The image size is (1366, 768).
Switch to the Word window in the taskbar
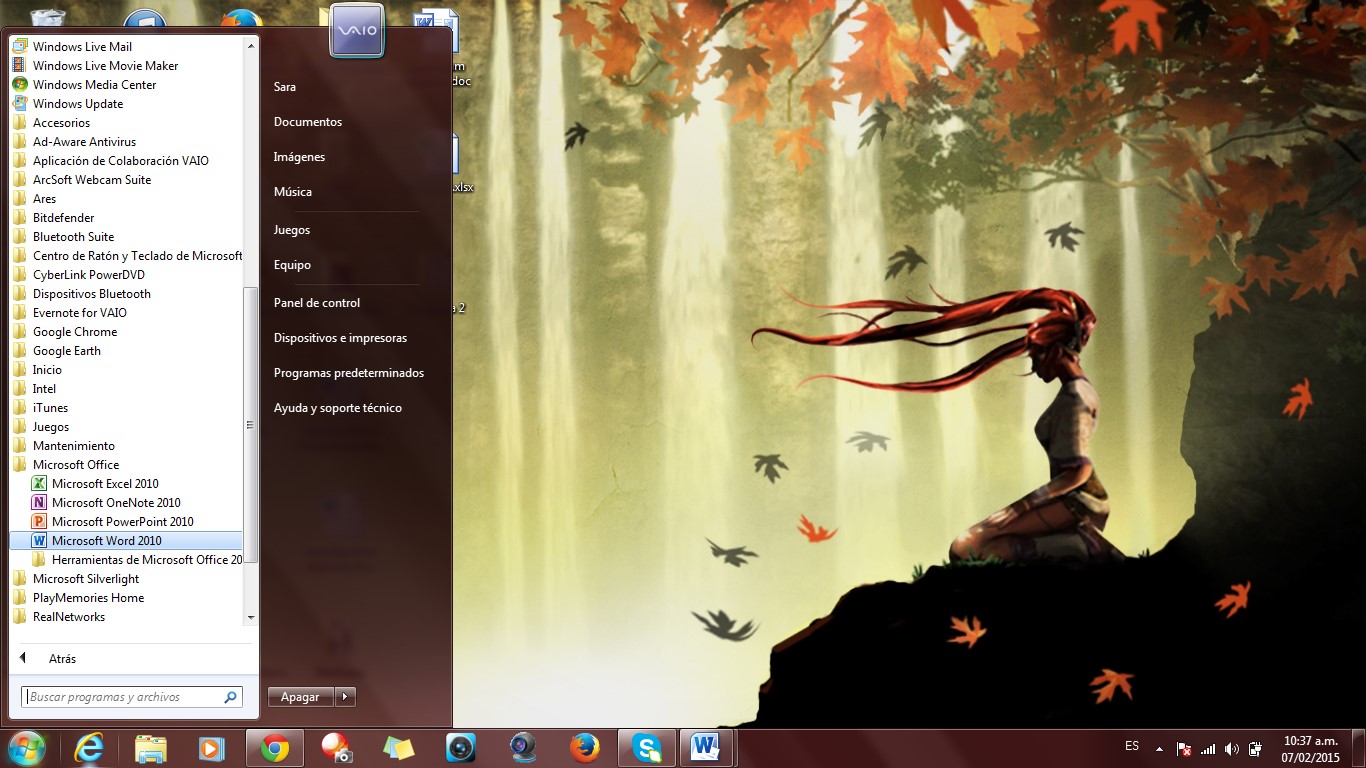[x=707, y=748]
